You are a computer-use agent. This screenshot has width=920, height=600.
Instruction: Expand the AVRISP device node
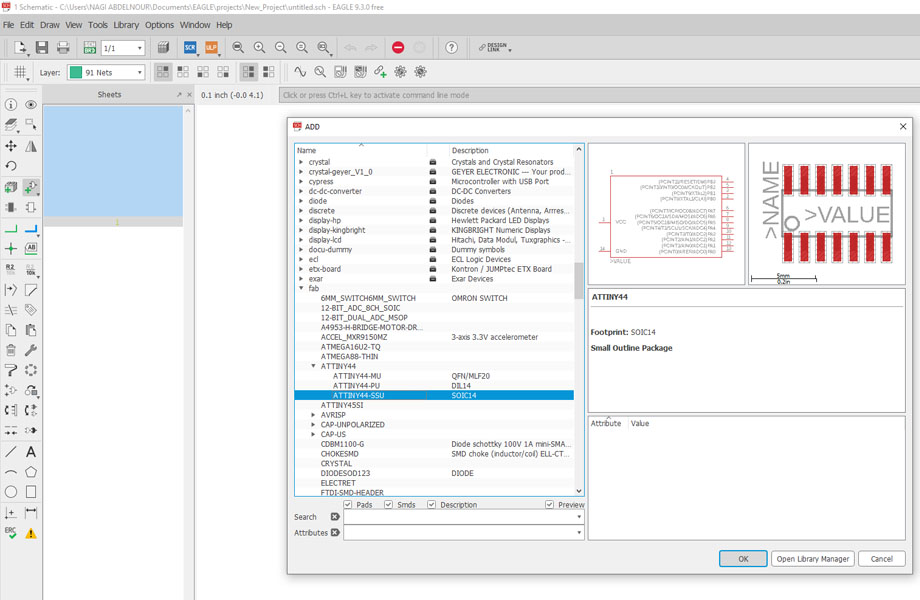pos(313,415)
